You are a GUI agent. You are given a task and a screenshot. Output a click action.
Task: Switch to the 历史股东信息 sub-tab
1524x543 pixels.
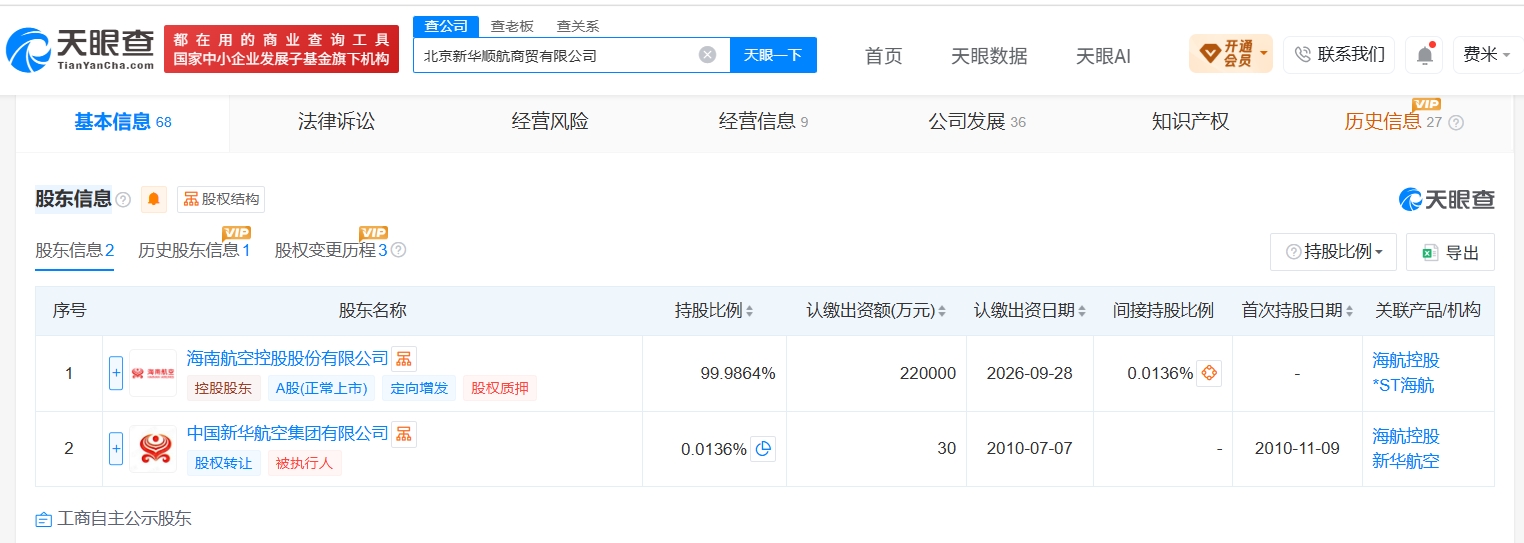click(x=194, y=250)
